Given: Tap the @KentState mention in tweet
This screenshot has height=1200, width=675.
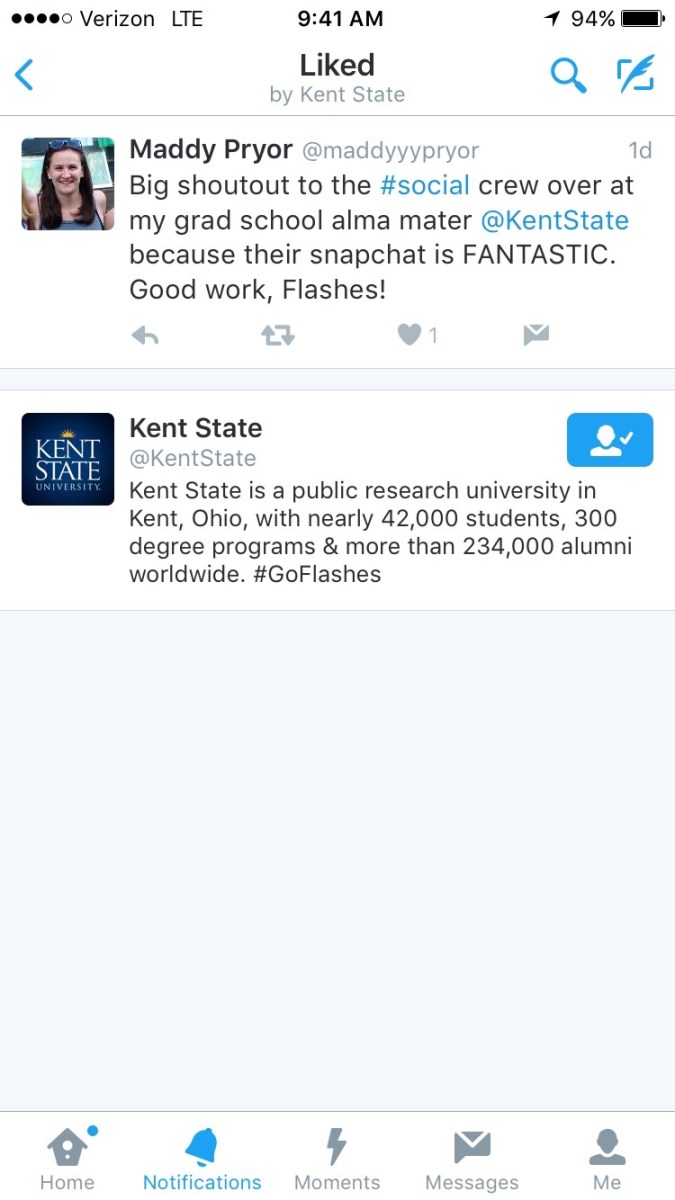Looking at the screenshot, I should (554, 220).
